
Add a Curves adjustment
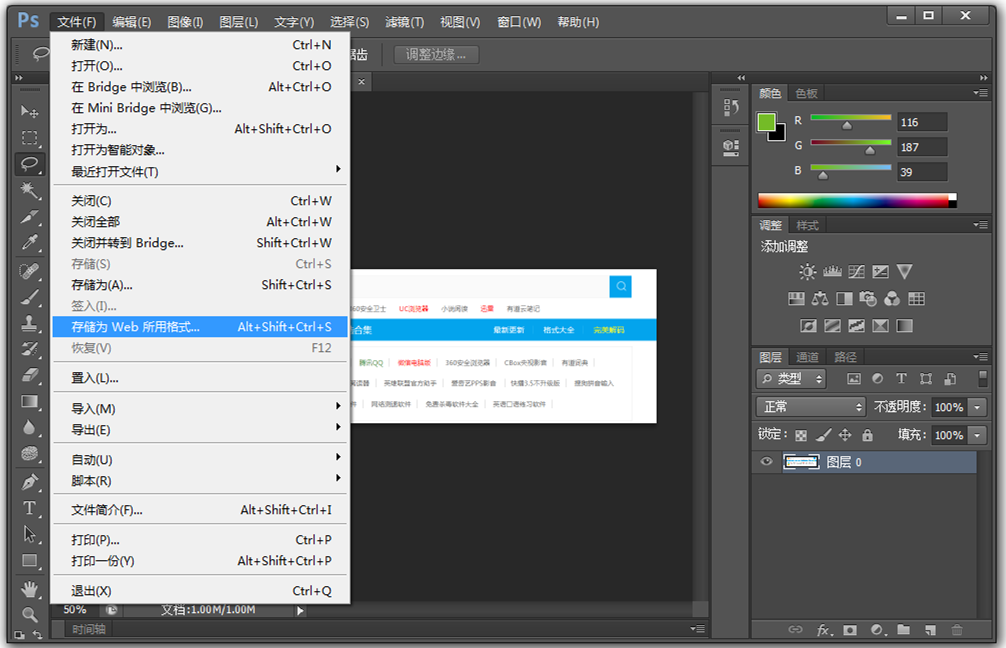pos(857,271)
